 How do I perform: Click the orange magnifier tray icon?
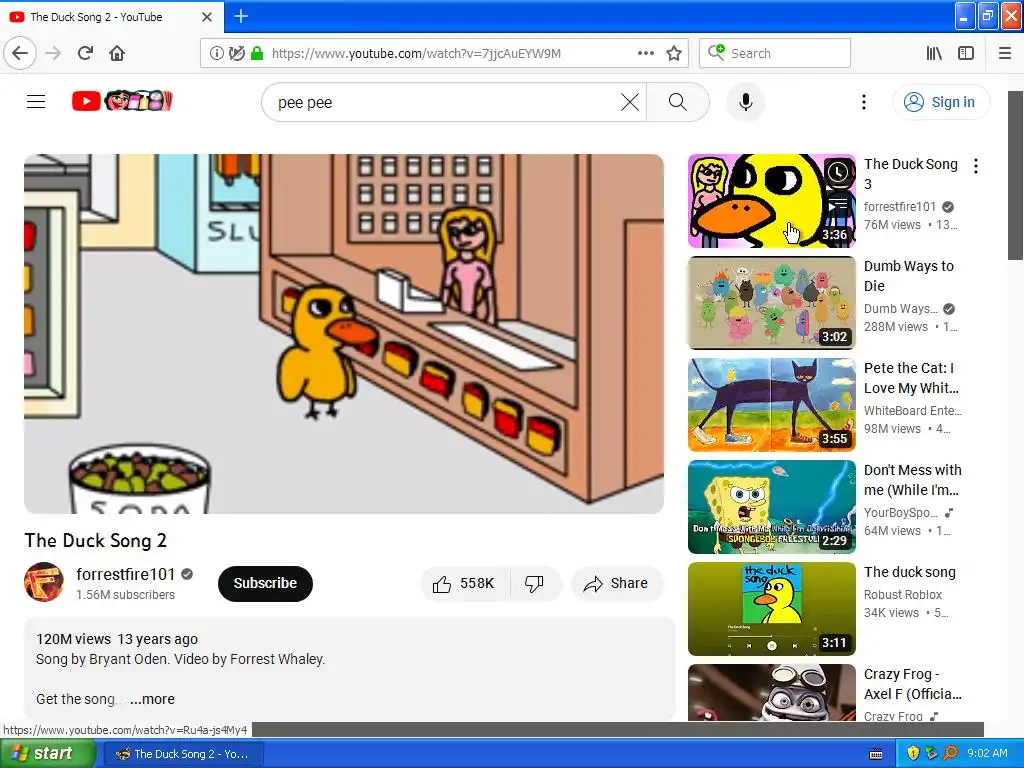950,754
